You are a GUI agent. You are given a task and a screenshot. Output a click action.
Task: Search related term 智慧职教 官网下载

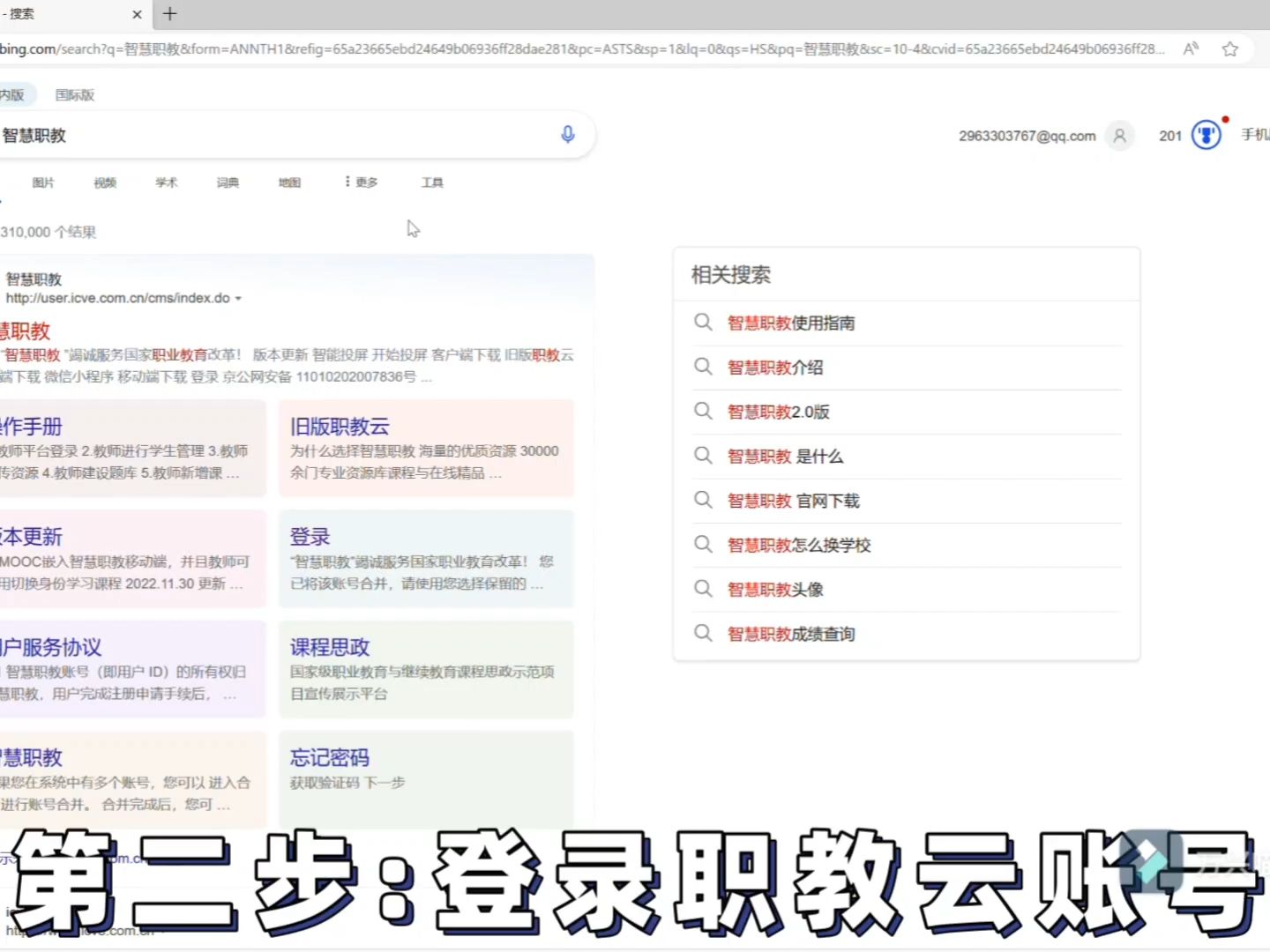click(794, 501)
